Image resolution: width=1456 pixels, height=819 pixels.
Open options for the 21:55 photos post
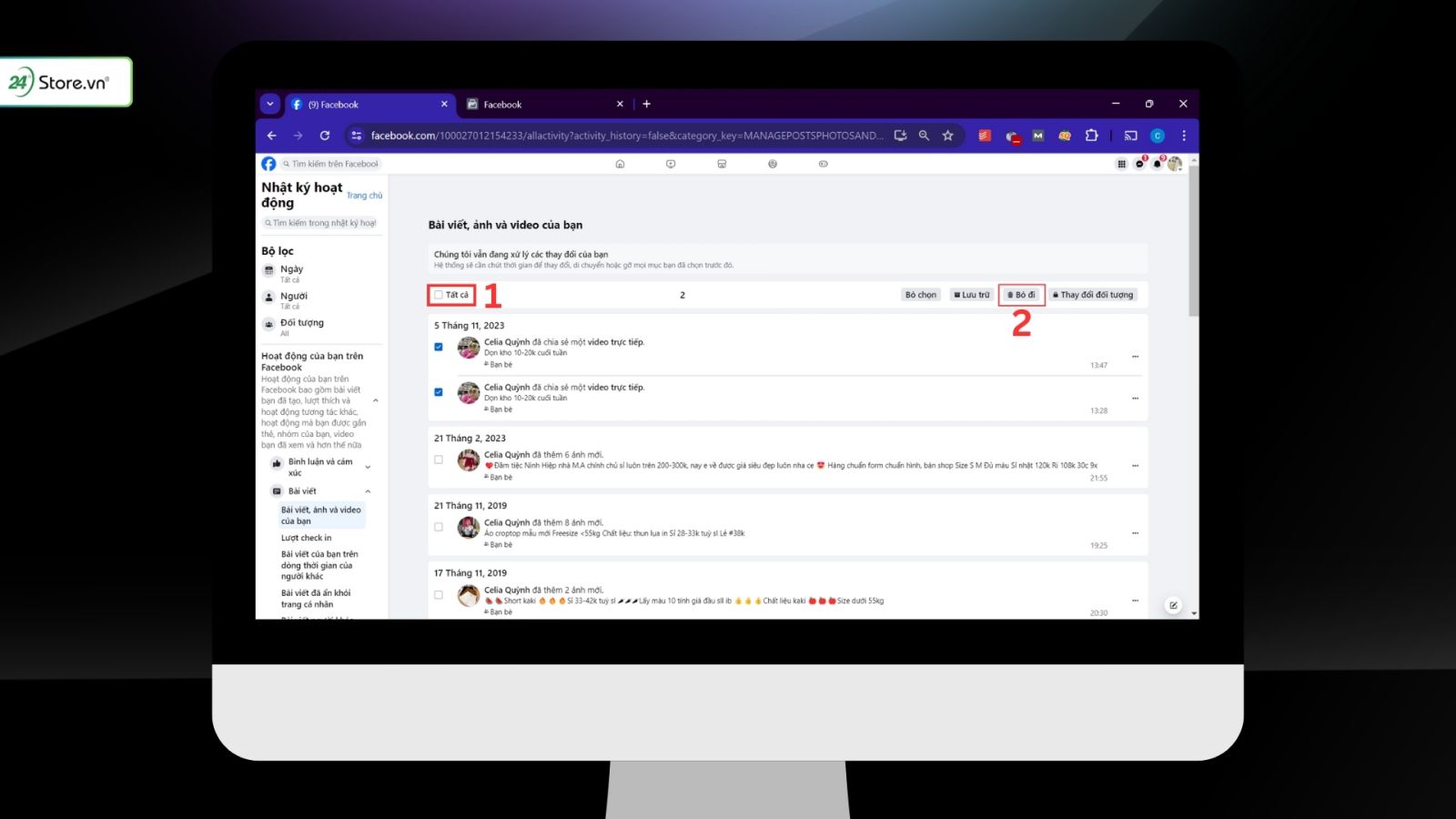(x=1135, y=465)
